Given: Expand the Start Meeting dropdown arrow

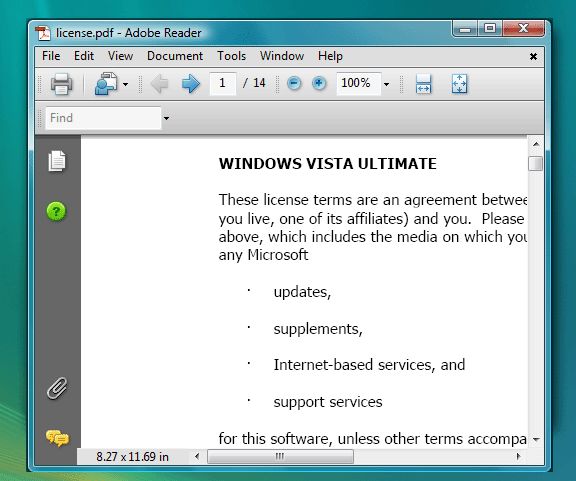Looking at the screenshot, I should pyautogui.click(x=126, y=85).
